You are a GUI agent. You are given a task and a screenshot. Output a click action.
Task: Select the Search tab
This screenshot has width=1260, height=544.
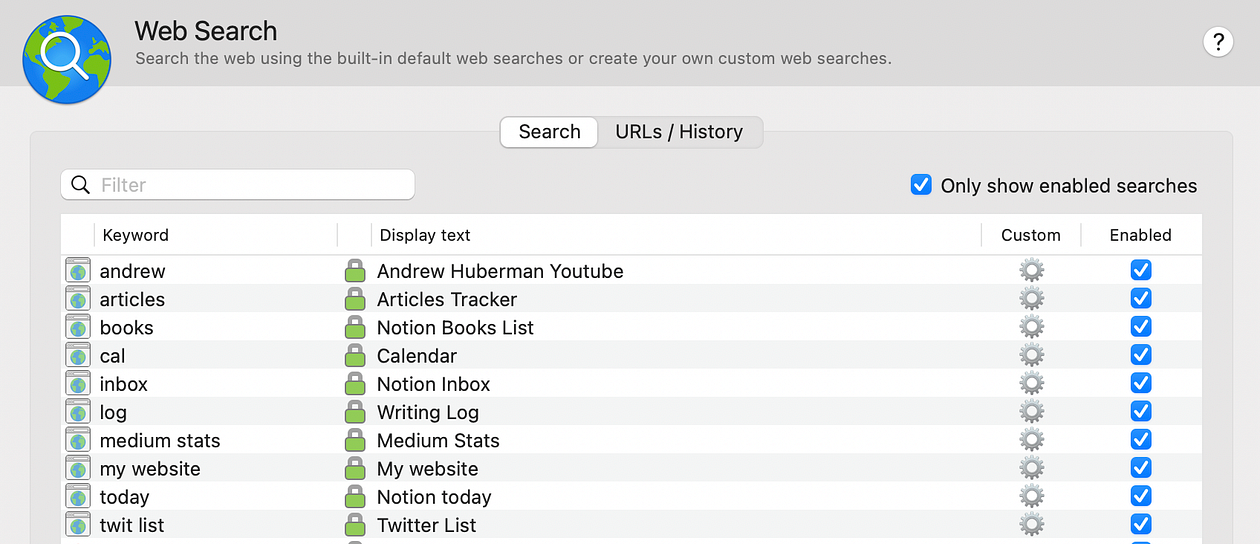click(x=549, y=132)
